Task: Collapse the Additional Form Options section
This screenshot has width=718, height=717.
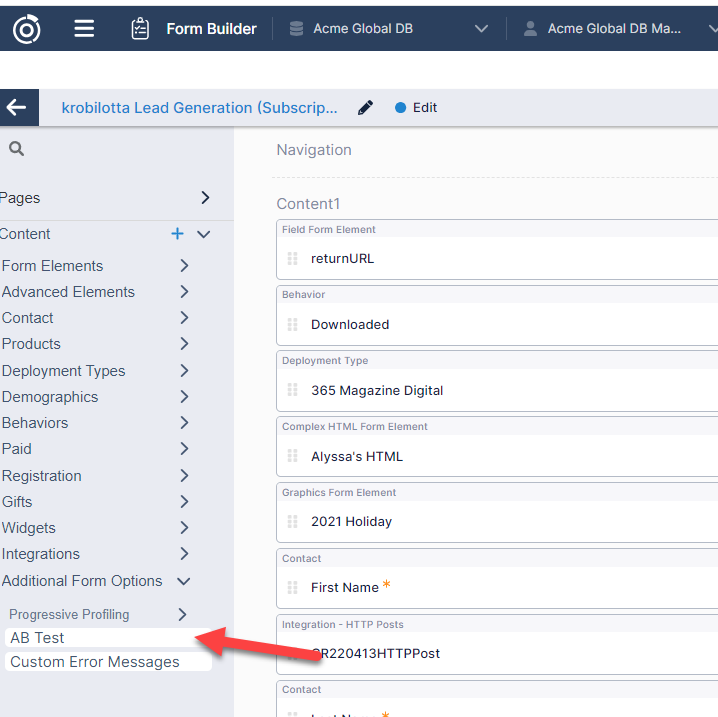Action: (x=183, y=581)
